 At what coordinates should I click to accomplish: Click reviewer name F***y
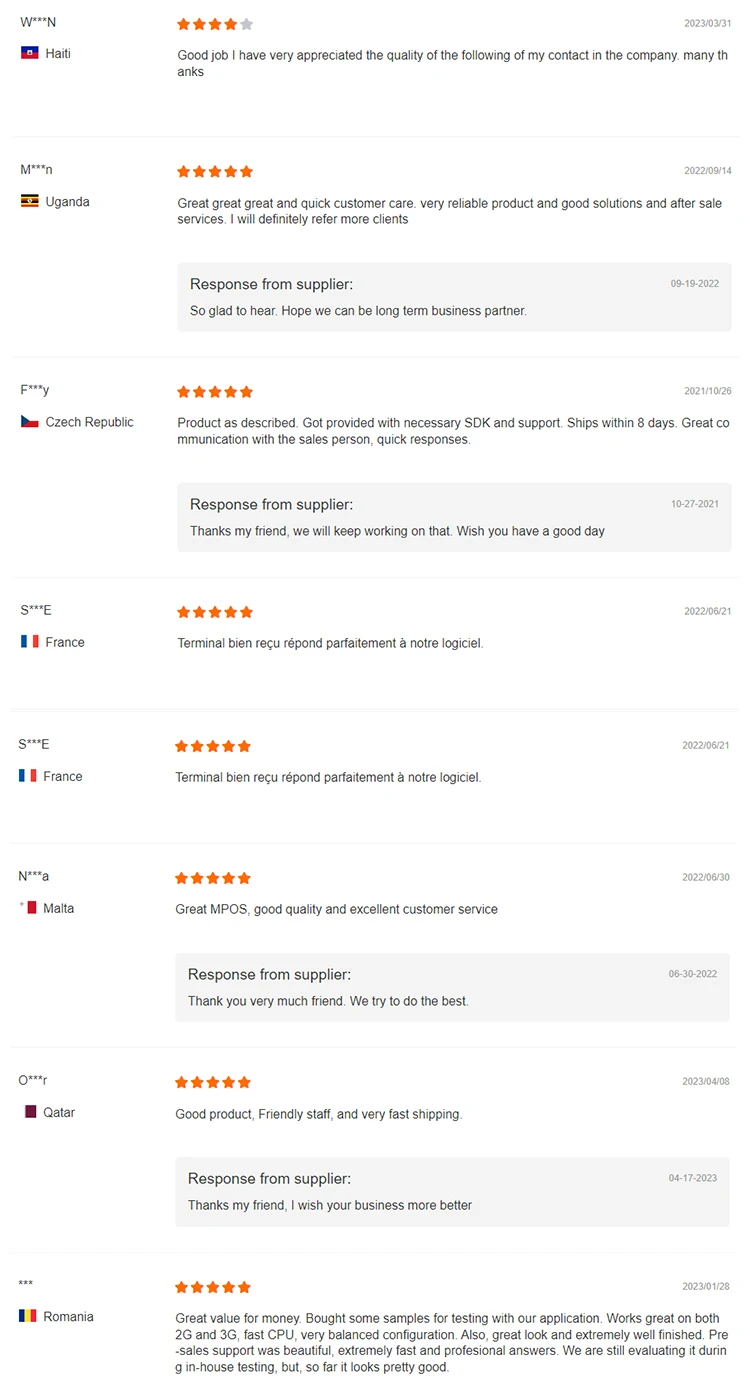[x=34, y=390]
